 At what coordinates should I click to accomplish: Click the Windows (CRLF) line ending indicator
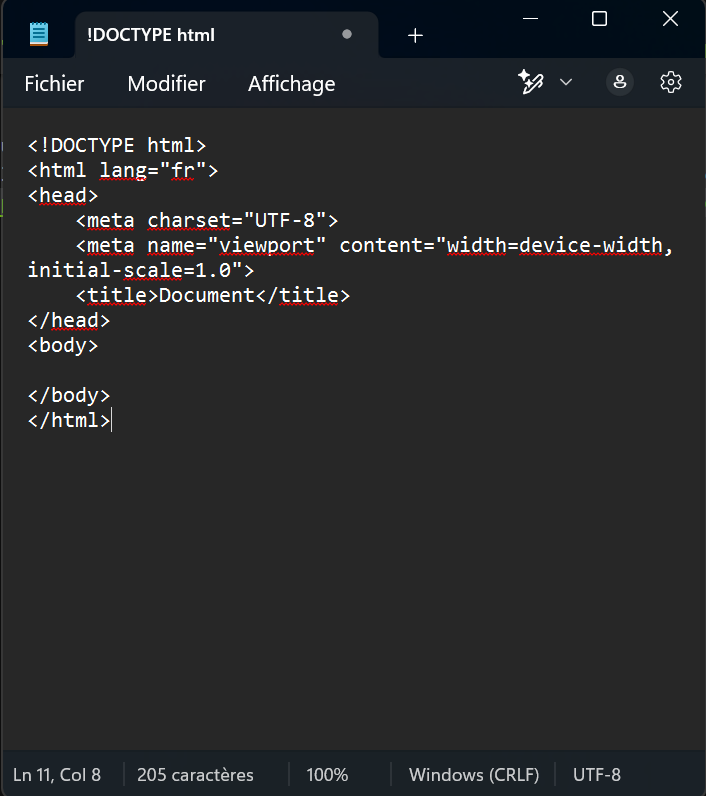pos(474,775)
